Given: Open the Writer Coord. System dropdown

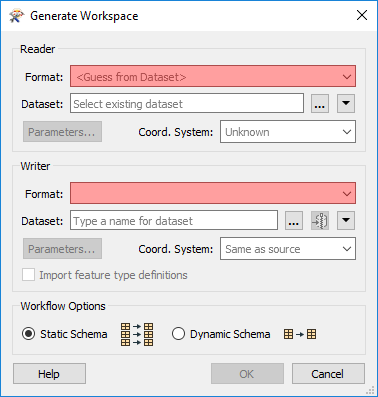Looking at the screenshot, I should click(x=288, y=249).
